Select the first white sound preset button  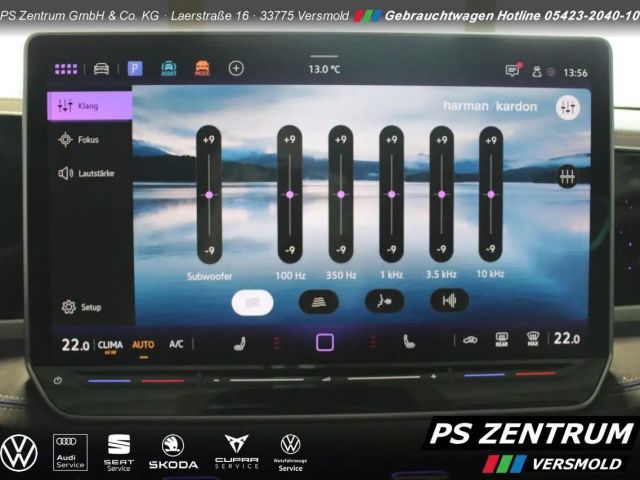point(253,300)
